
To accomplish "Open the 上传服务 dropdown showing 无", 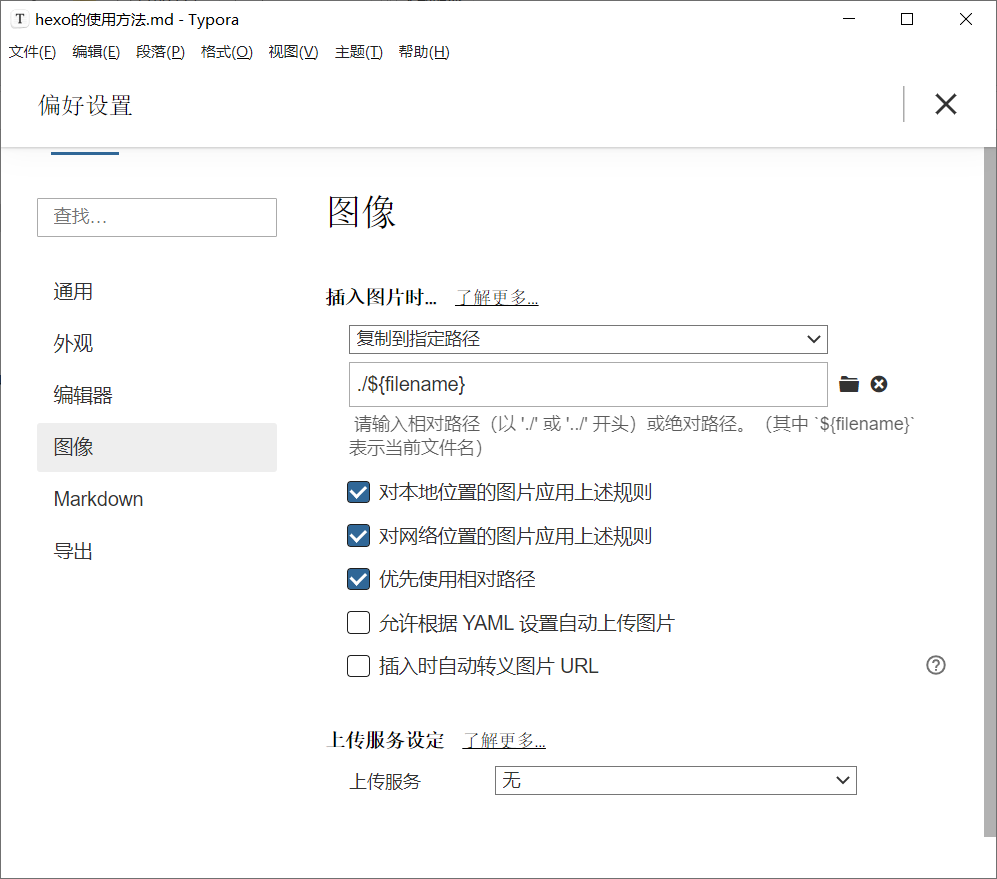I will tap(675, 780).
